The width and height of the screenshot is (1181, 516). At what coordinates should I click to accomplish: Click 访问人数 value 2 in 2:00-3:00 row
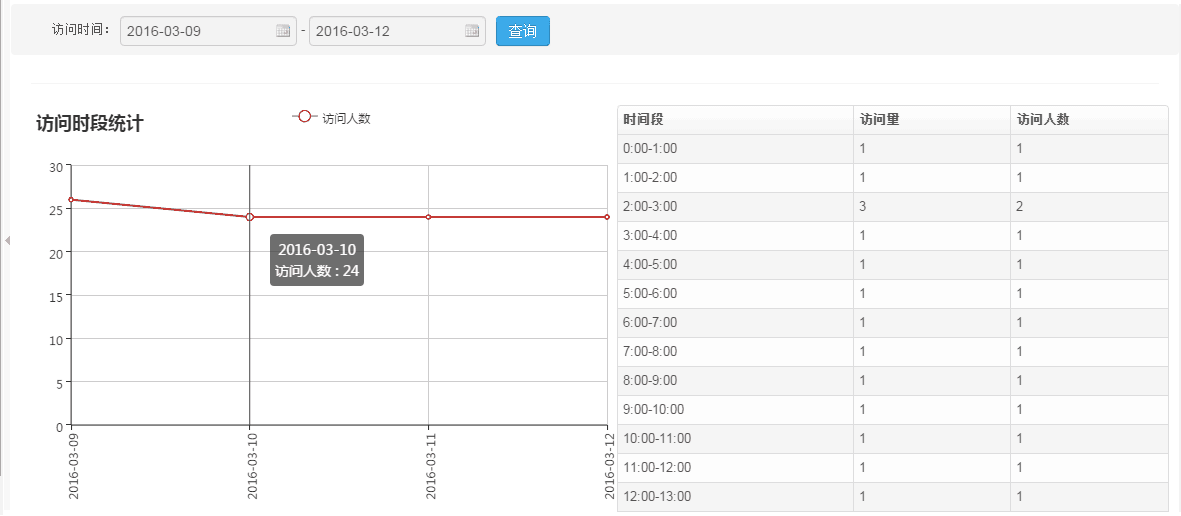(x=1019, y=206)
